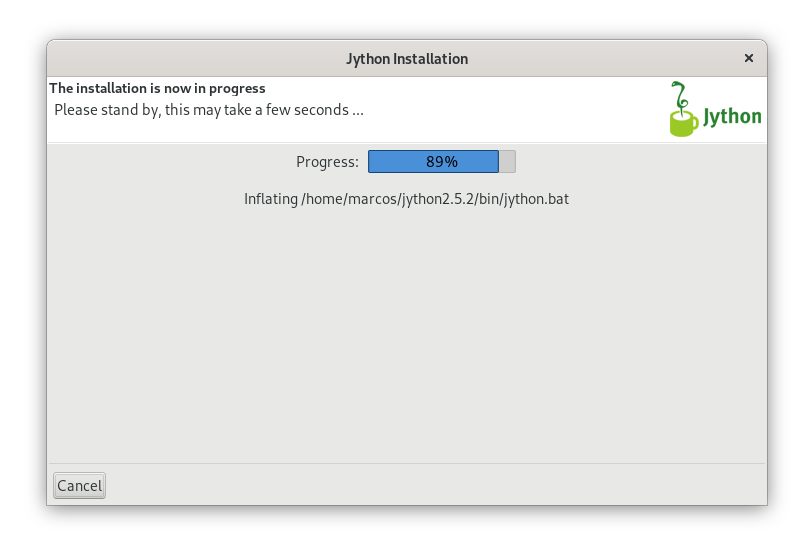Click the unfilled gray end of progress bar
810x551 pixels.
coord(507,162)
